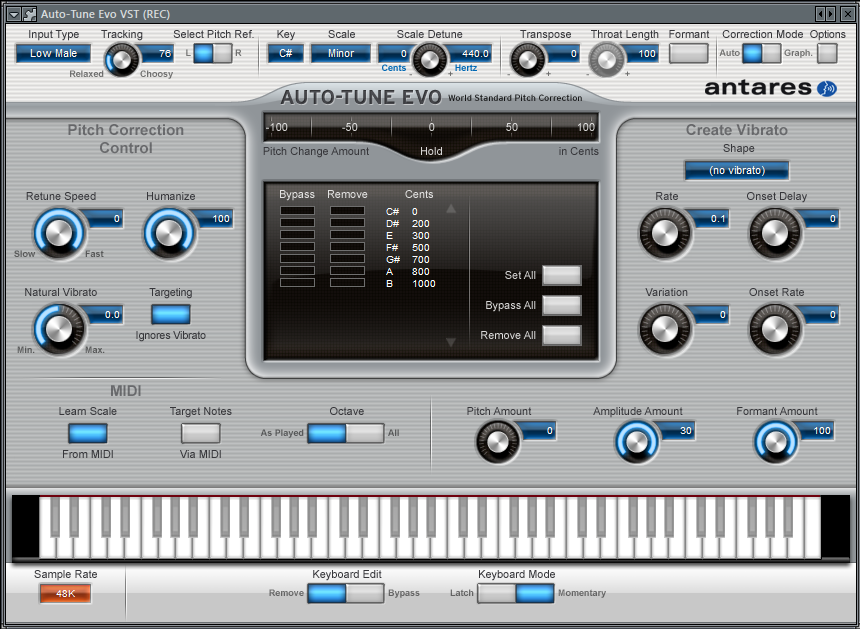Click the vibrato Rate knob

click(x=665, y=234)
